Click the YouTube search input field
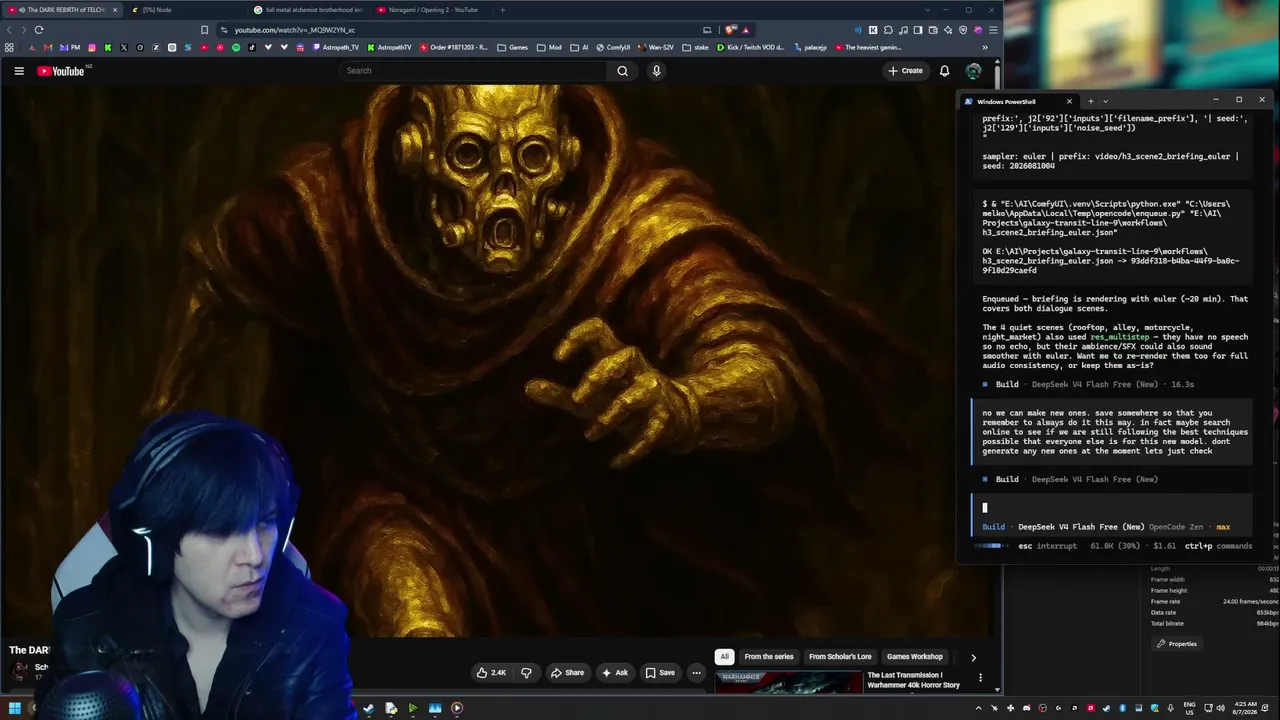 472,71
